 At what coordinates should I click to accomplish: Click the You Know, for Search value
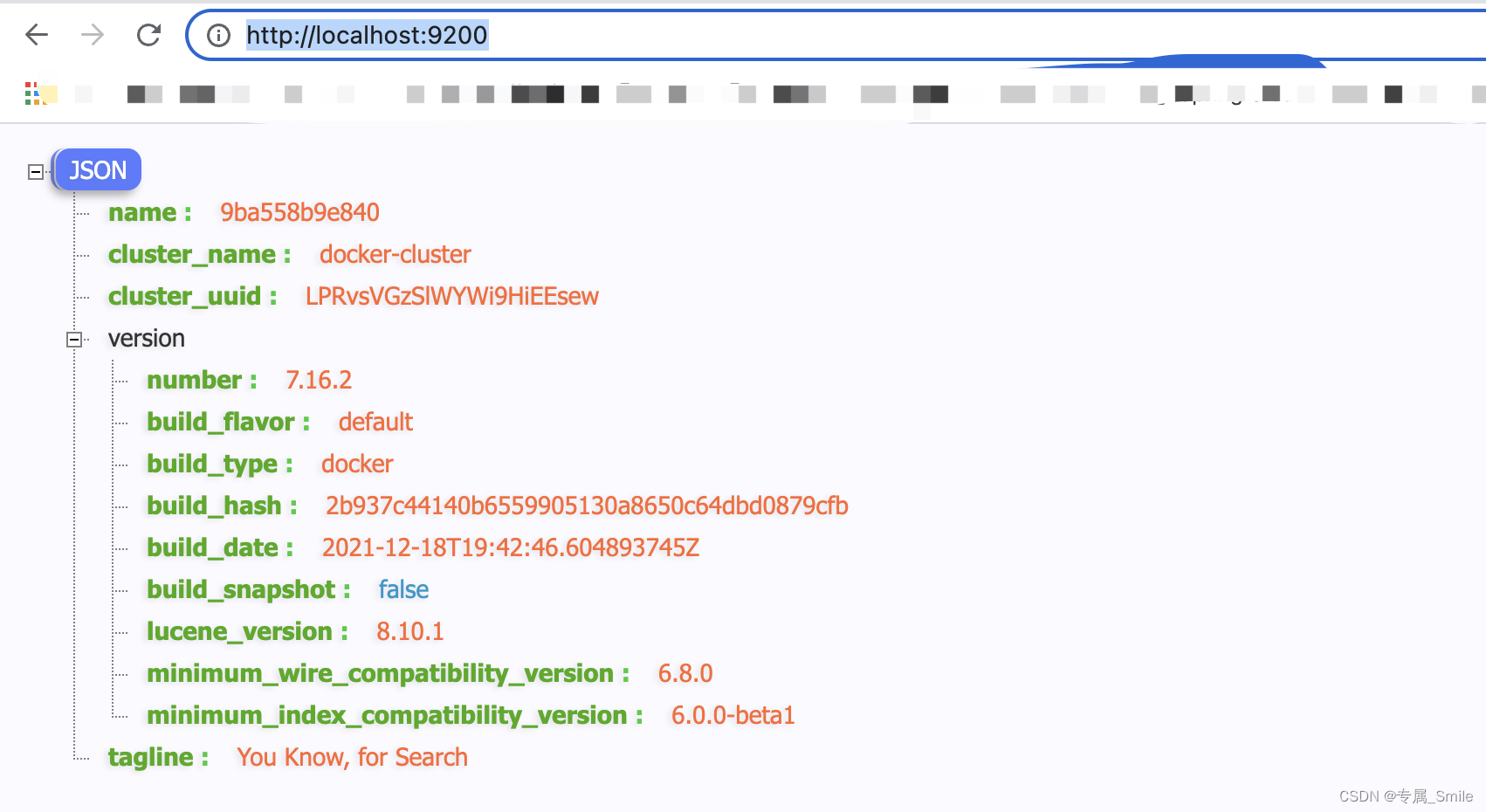(x=353, y=758)
